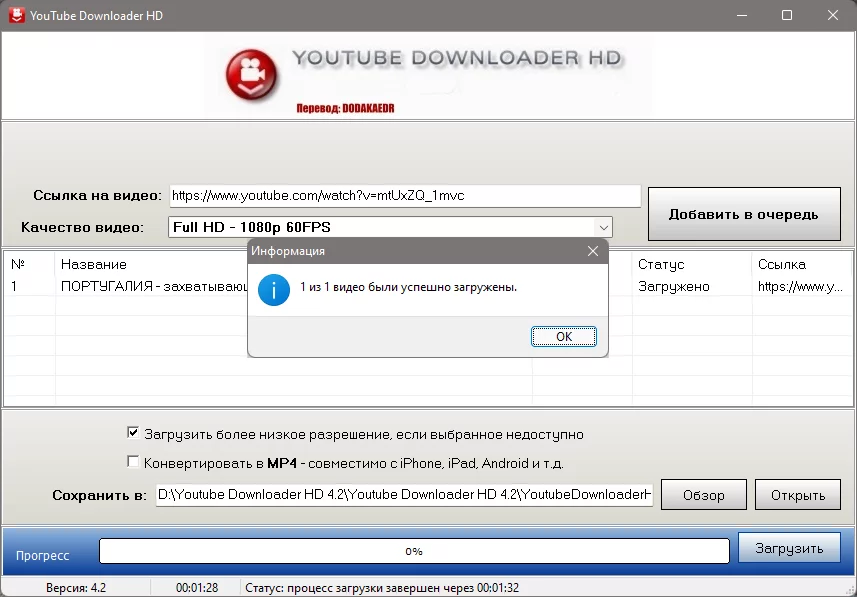Confirm the dialog by clicking OK
This screenshot has height=597, width=857.
[x=563, y=336]
